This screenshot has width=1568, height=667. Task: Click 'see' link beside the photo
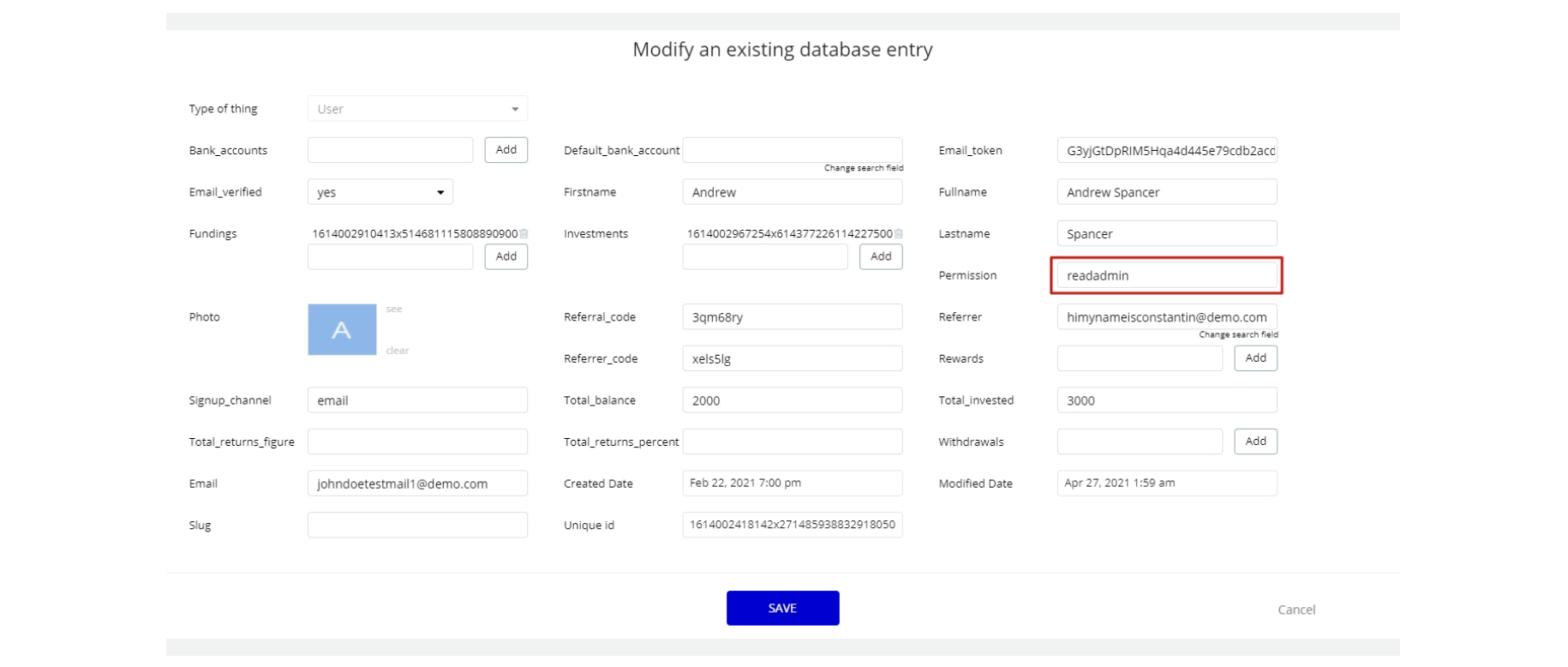coord(394,309)
